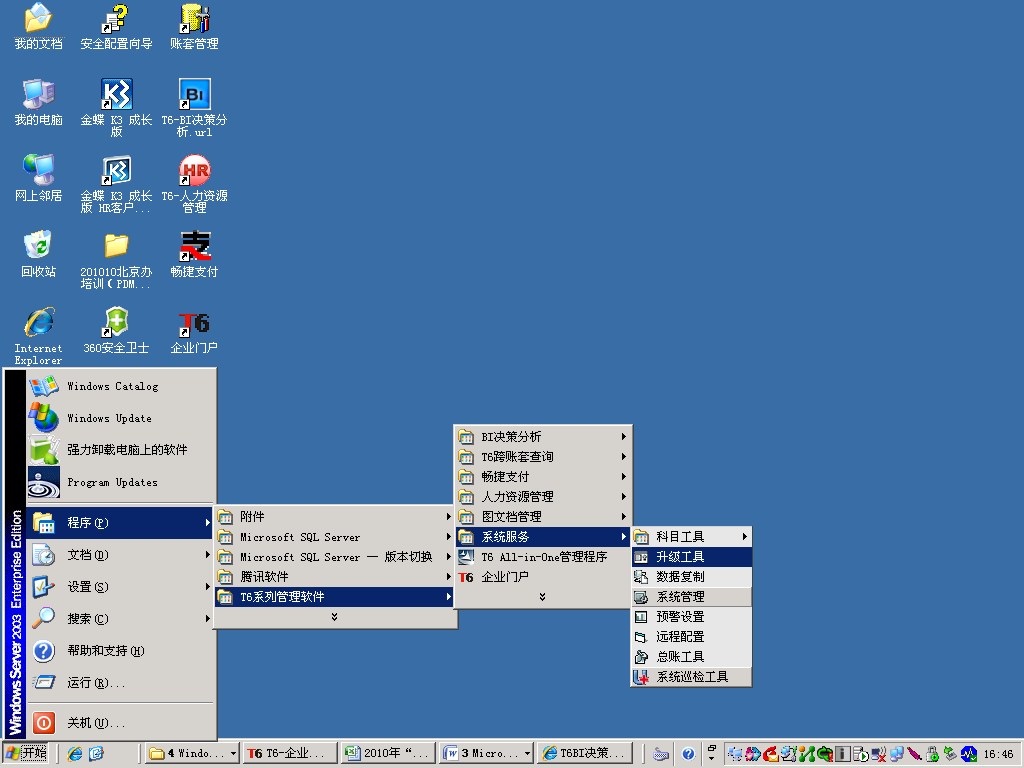
Task: Open 账套管理 desktop shortcut
Action: tap(194, 26)
